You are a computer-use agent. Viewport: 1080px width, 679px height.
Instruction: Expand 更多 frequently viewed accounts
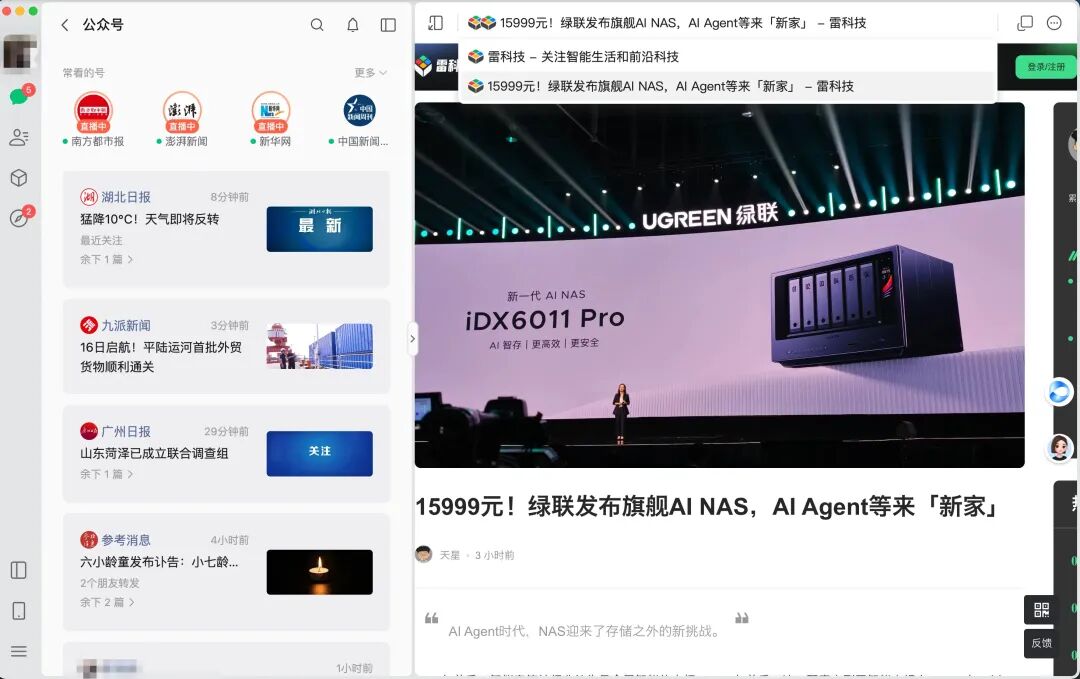point(371,73)
